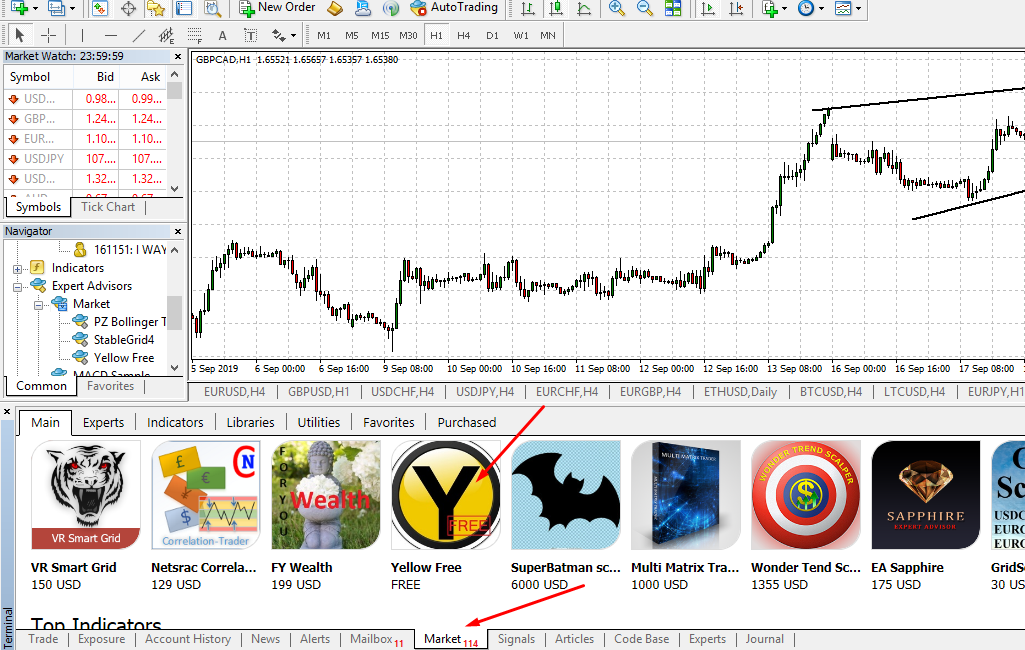Open EA Sapphire product title
This screenshot has width=1025, height=650.
tap(907, 568)
